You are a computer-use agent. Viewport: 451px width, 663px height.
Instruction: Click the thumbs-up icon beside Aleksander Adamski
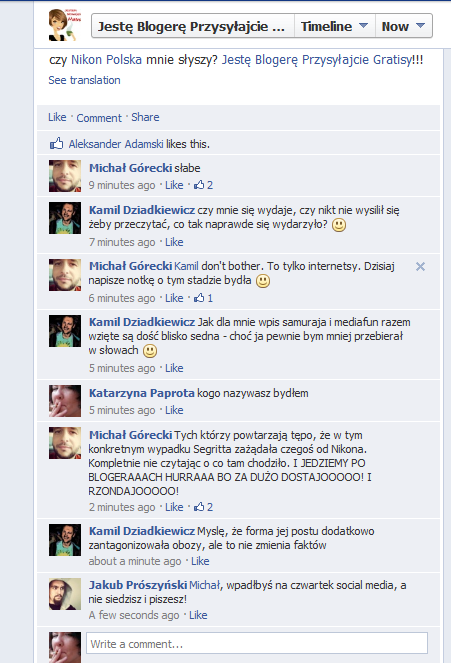click(x=57, y=144)
